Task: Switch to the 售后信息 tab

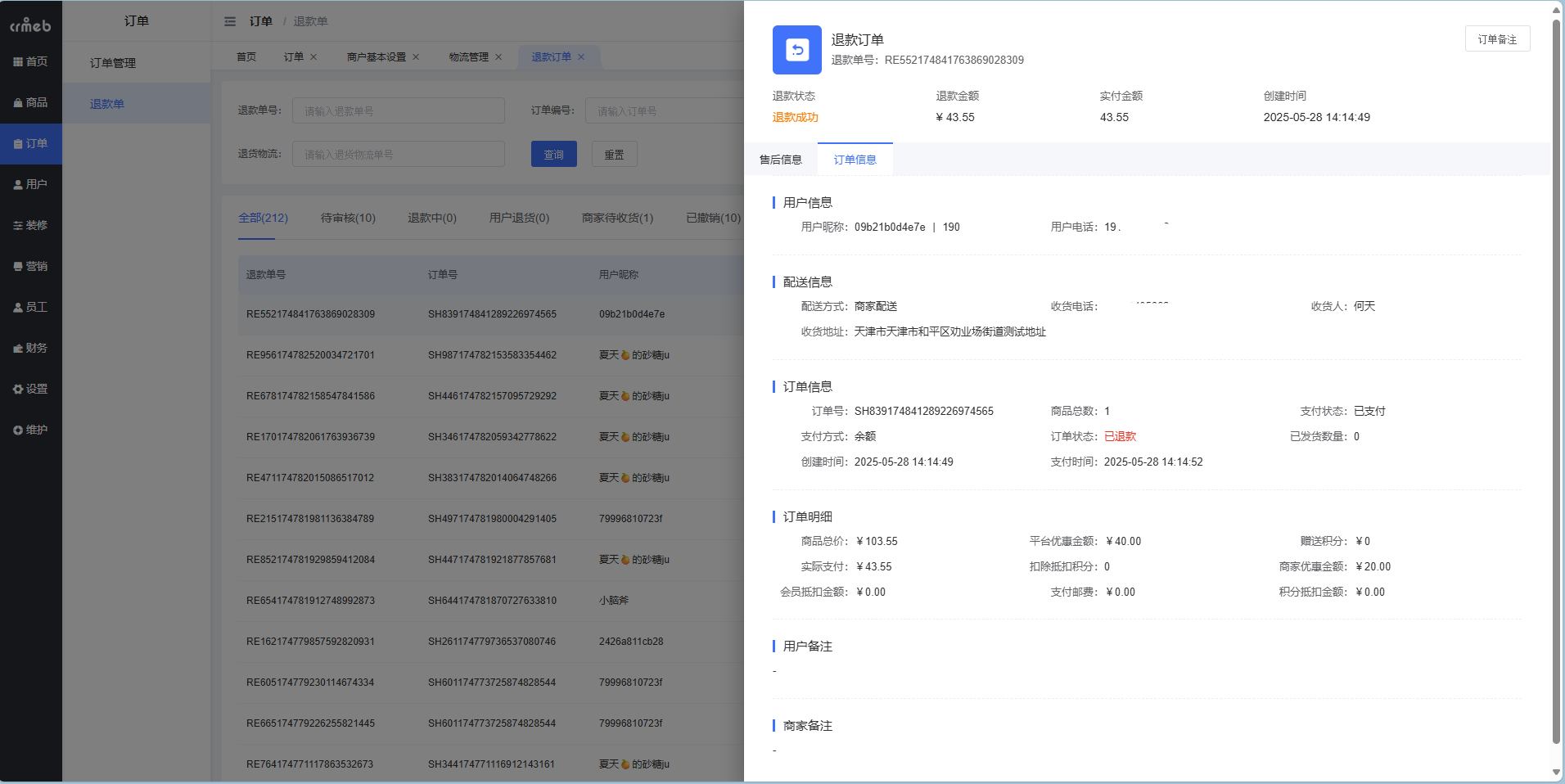Action: [x=780, y=159]
